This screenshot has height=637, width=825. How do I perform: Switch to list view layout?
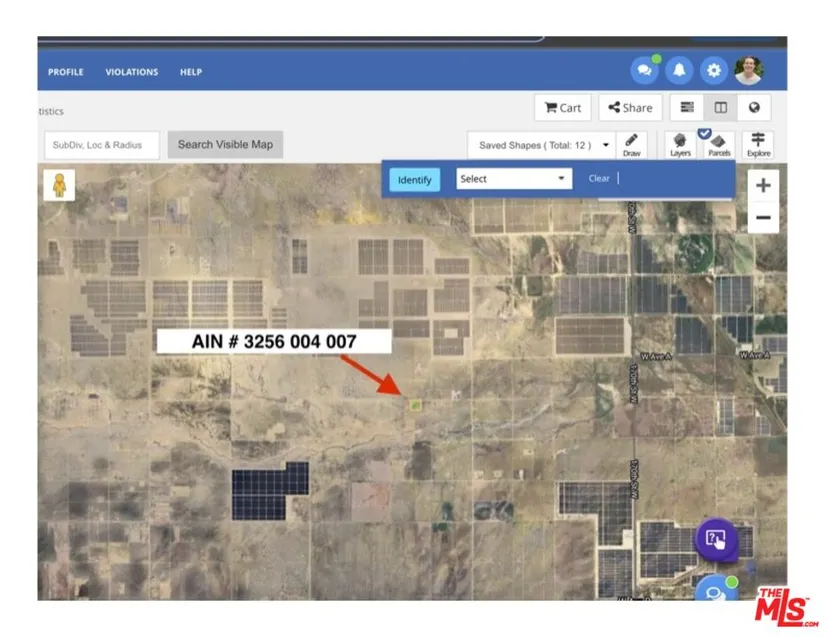687,107
